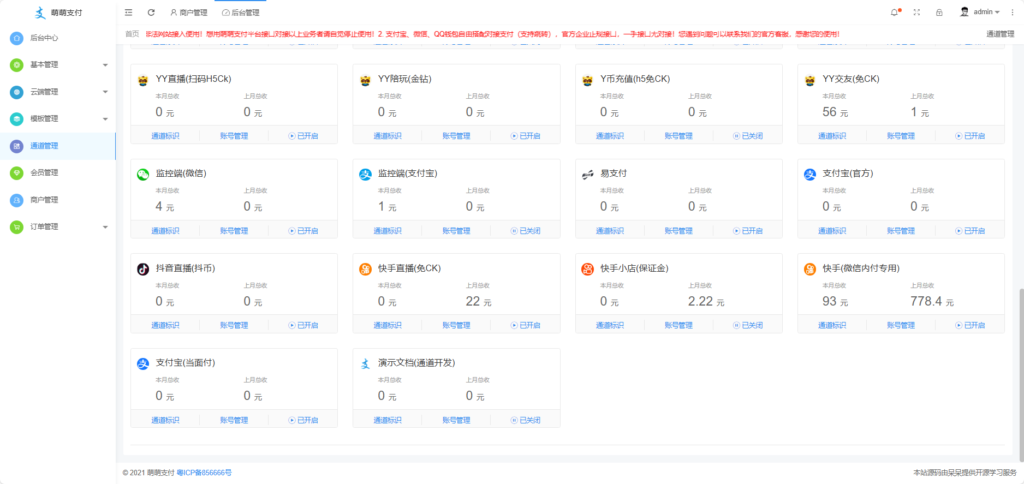Viewport: 1024px width, 484px height.
Task: Click the 模板管理 sidebar icon
Action: (x=17, y=119)
